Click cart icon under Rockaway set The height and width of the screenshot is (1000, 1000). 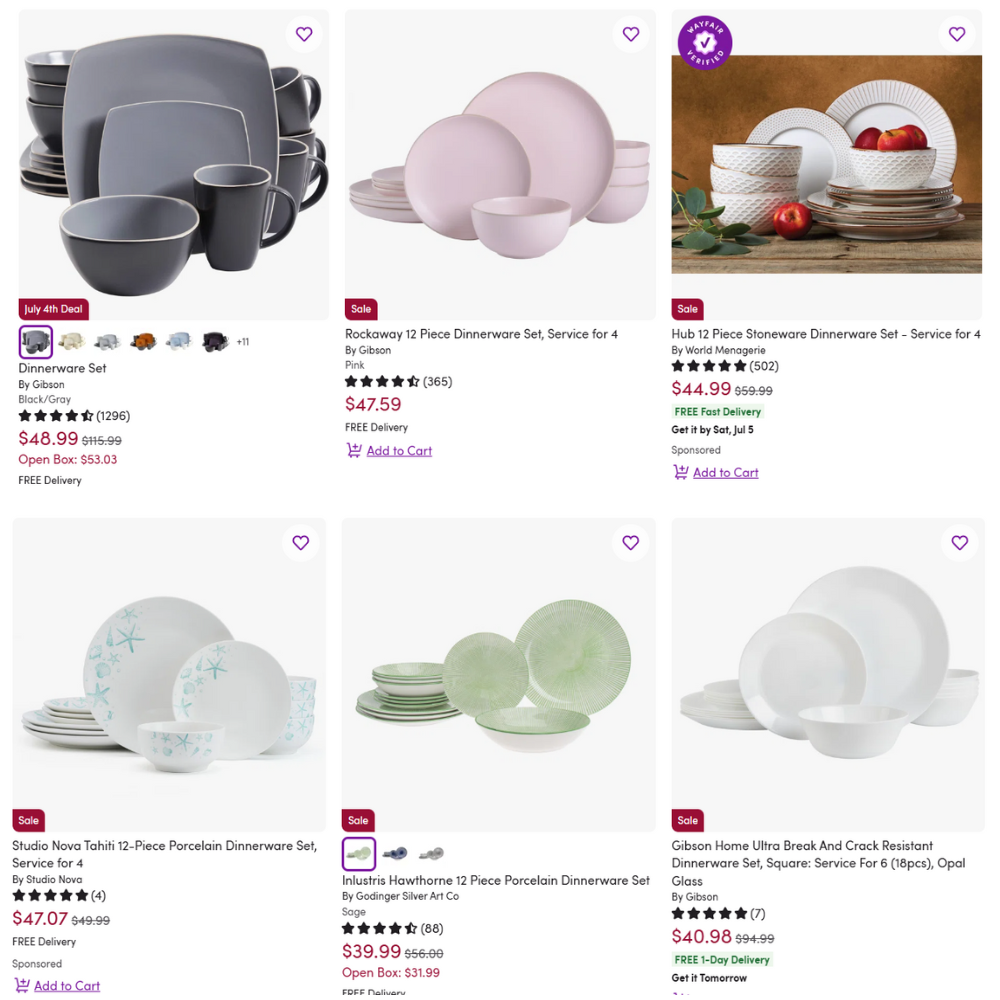[x=354, y=450]
